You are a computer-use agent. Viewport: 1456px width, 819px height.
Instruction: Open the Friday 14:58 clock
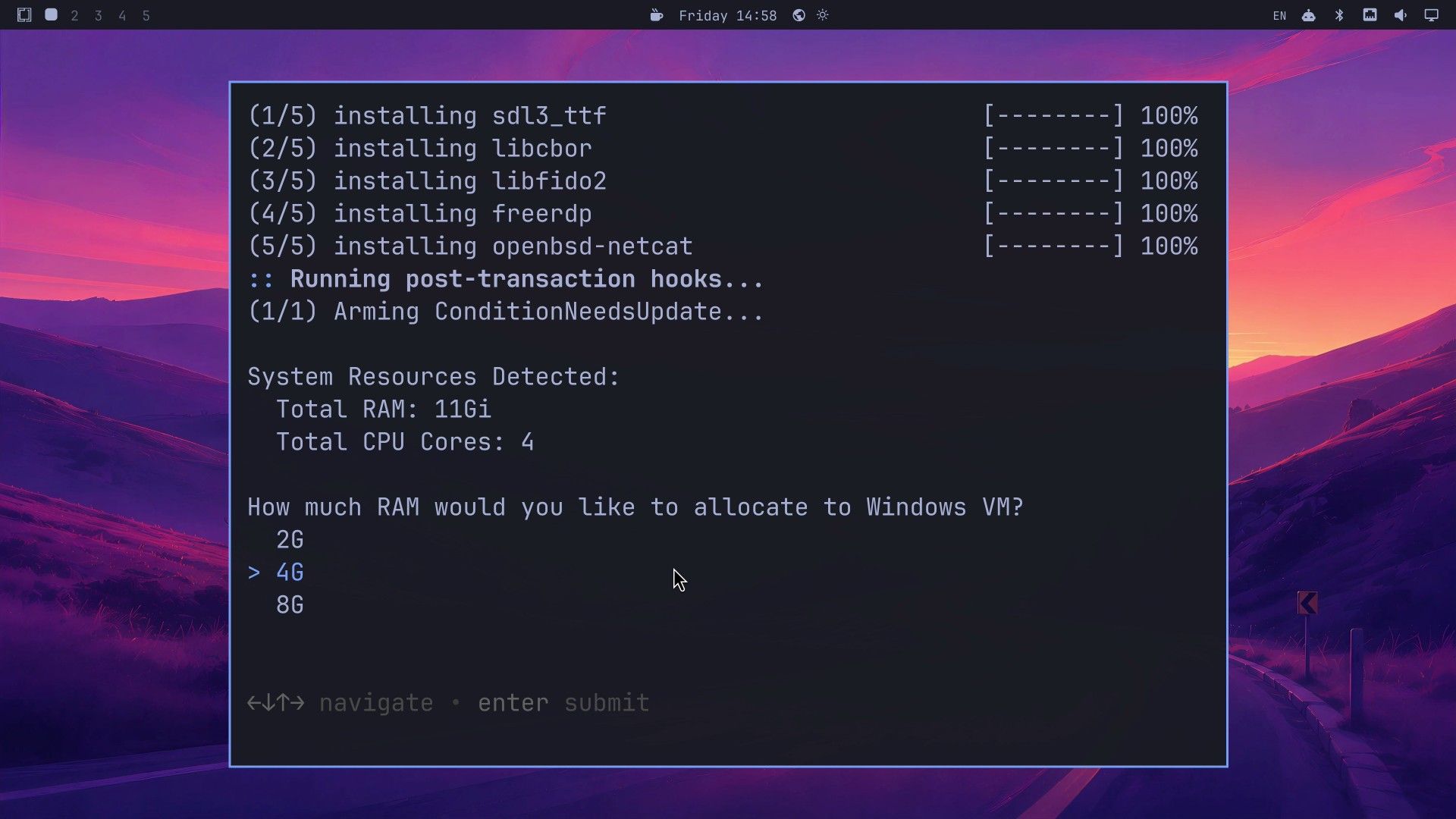click(x=727, y=16)
